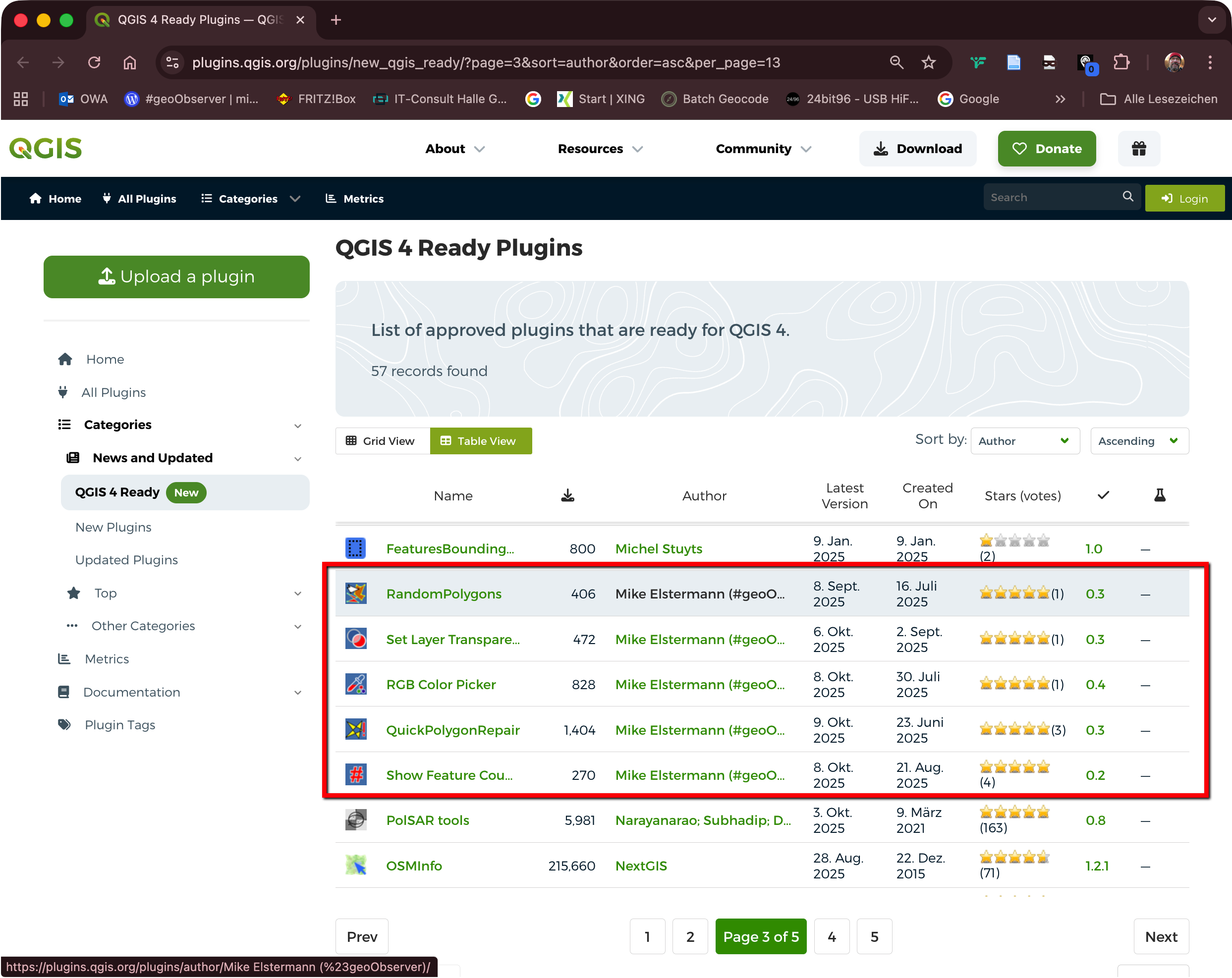Go to page 4 of results
1232x978 pixels.
pyautogui.click(x=832, y=937)
